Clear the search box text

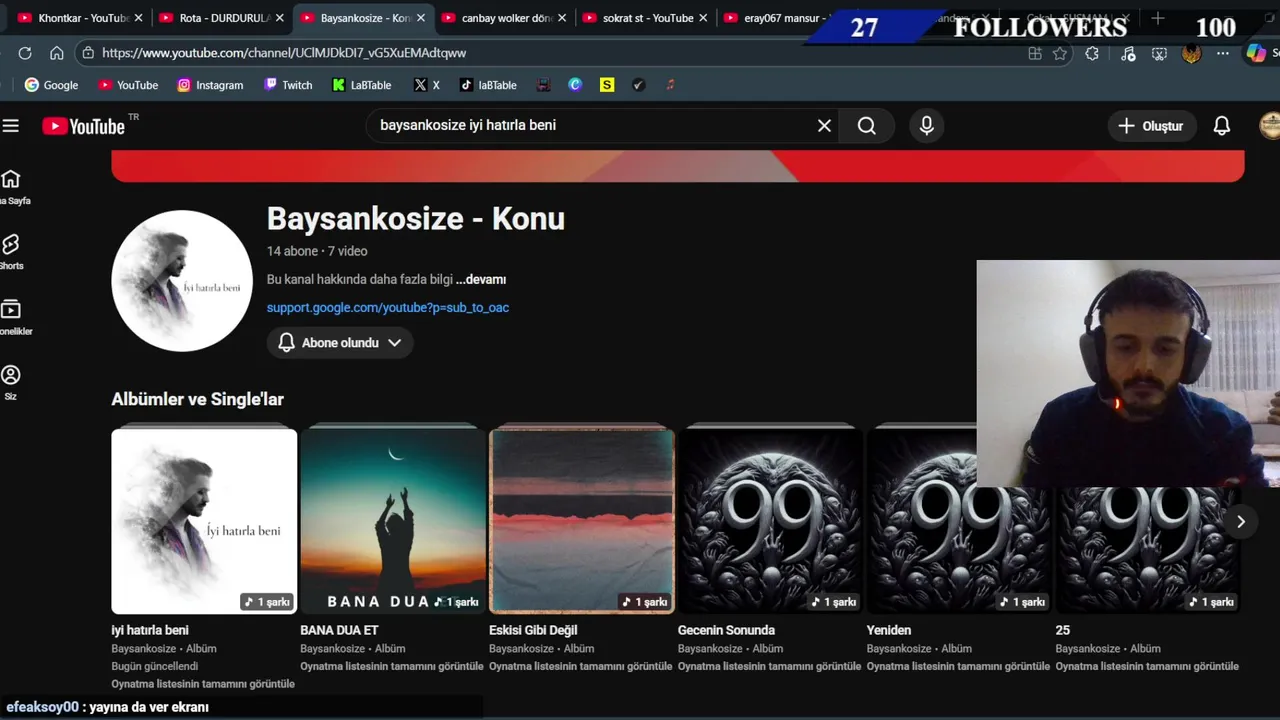point(824,126)
